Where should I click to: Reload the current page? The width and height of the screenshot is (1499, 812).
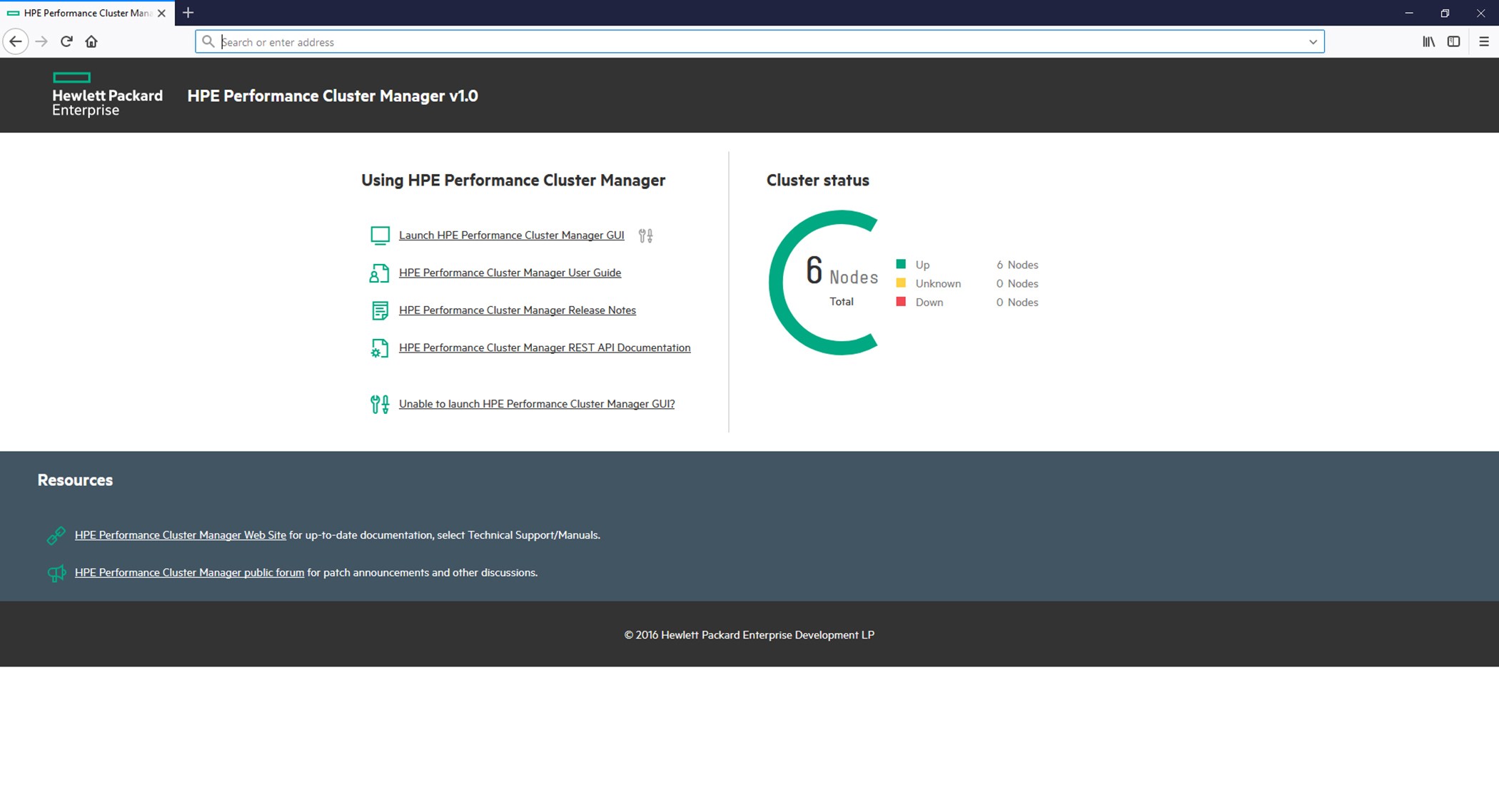click(66, 42)
